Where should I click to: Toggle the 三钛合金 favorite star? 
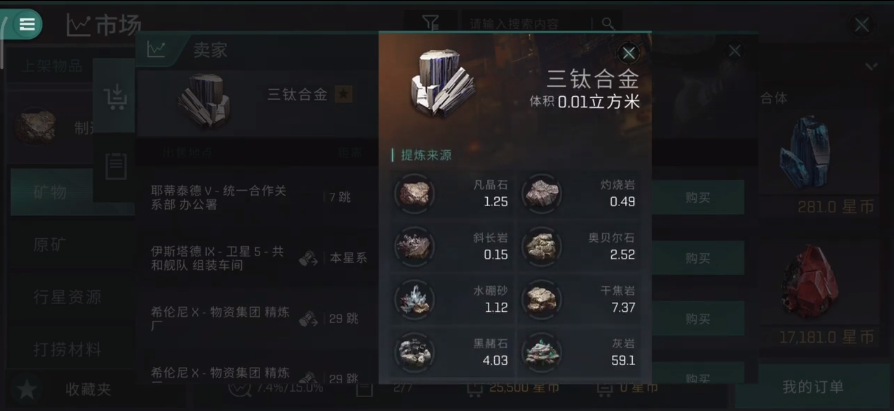(x=343, y=95)
